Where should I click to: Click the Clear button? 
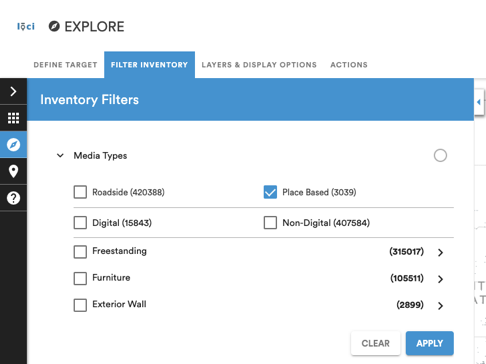[375, 343]
